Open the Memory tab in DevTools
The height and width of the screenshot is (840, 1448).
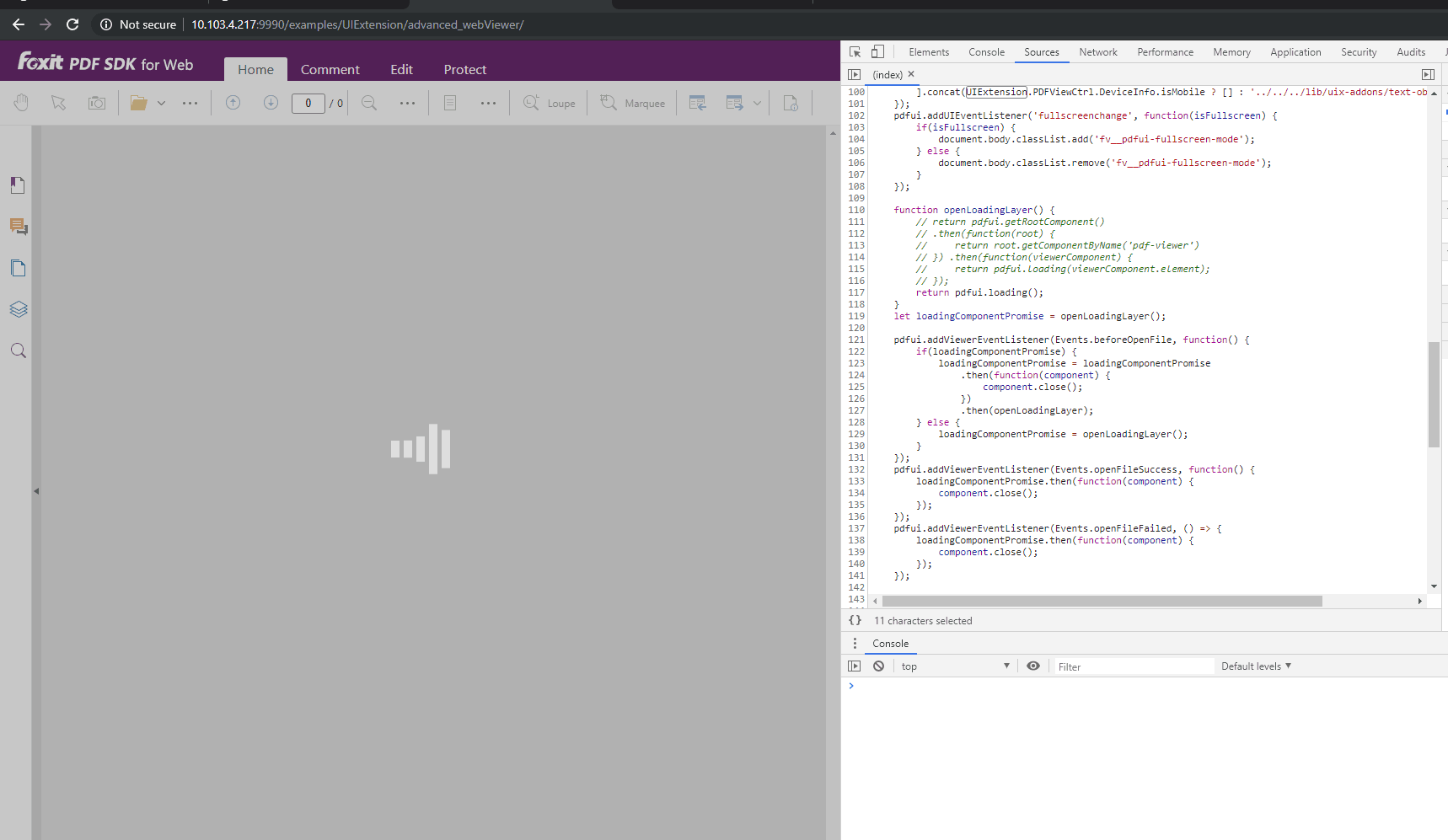pyautogui.click(x=1231, y=52)
